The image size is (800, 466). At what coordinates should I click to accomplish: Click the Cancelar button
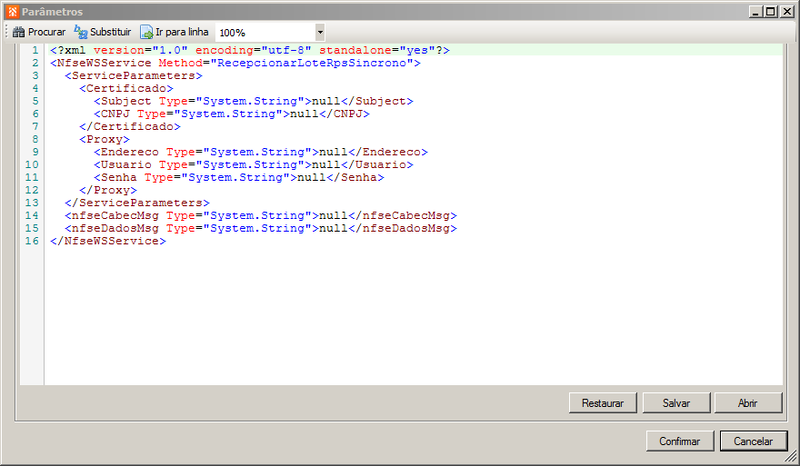[753, 441]
